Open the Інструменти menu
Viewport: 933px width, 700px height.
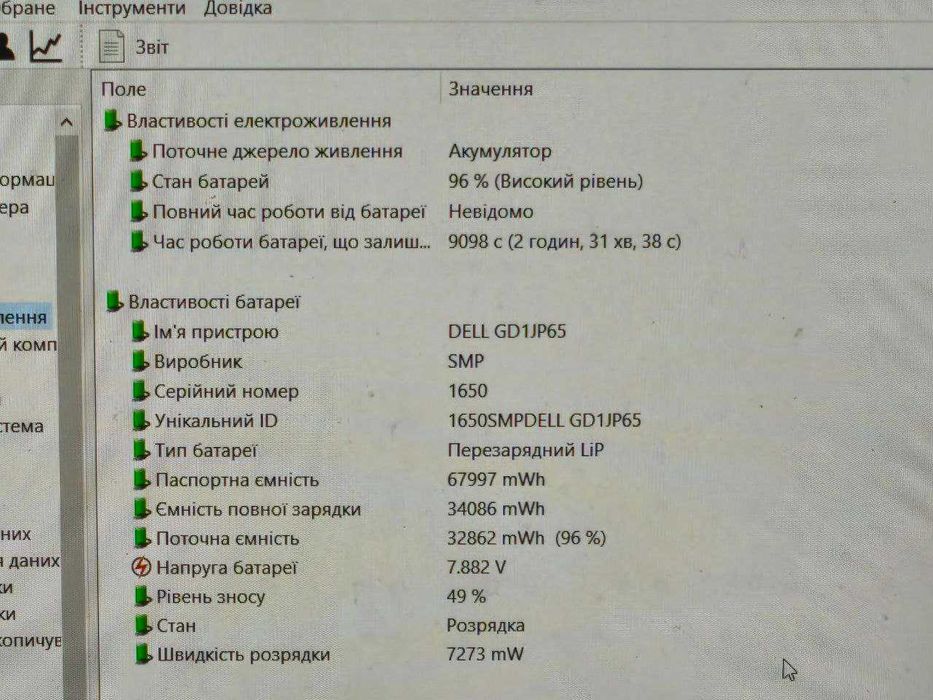132,8
